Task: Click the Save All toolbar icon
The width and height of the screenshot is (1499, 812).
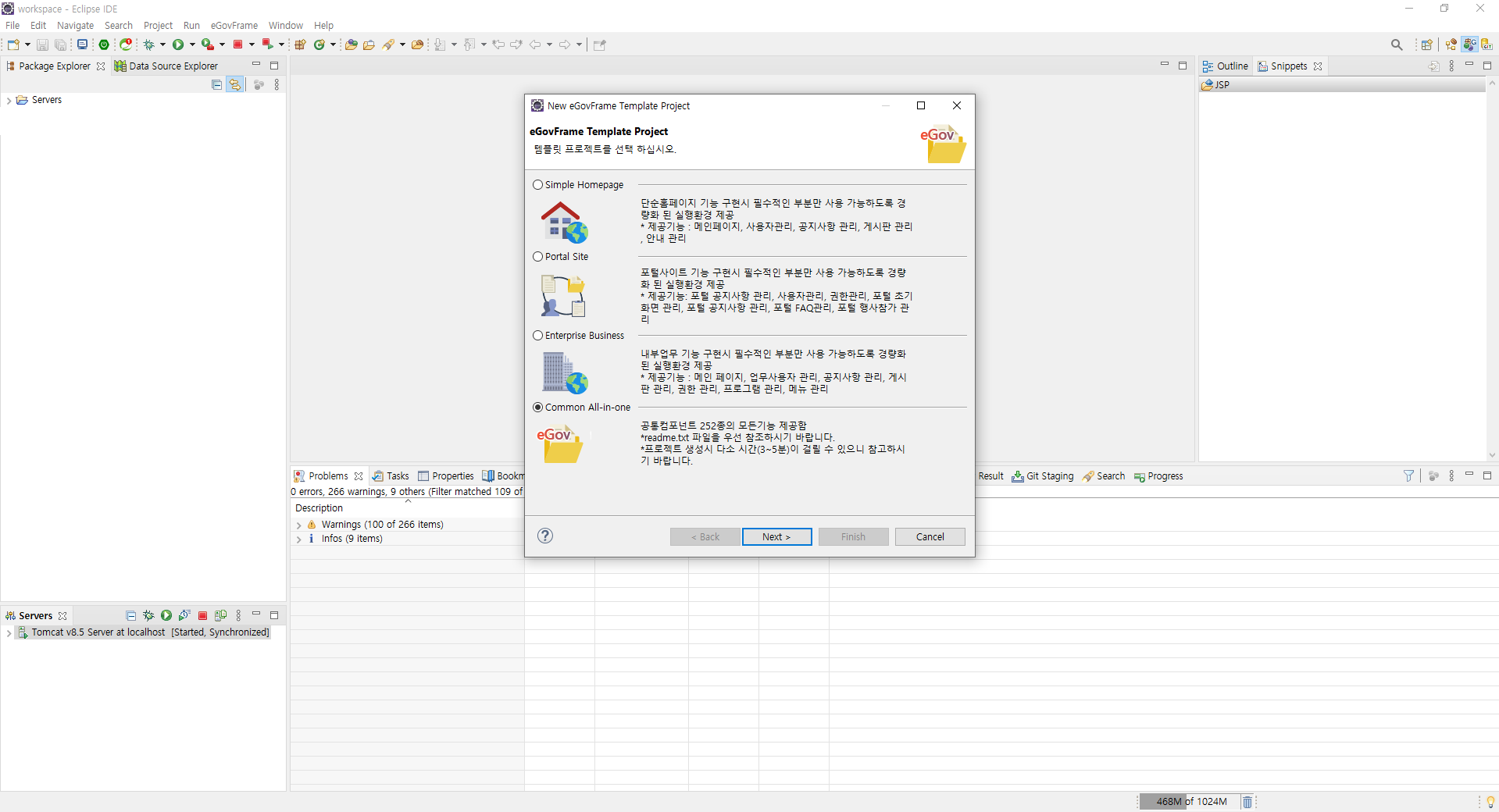Action: pos(60,45)
